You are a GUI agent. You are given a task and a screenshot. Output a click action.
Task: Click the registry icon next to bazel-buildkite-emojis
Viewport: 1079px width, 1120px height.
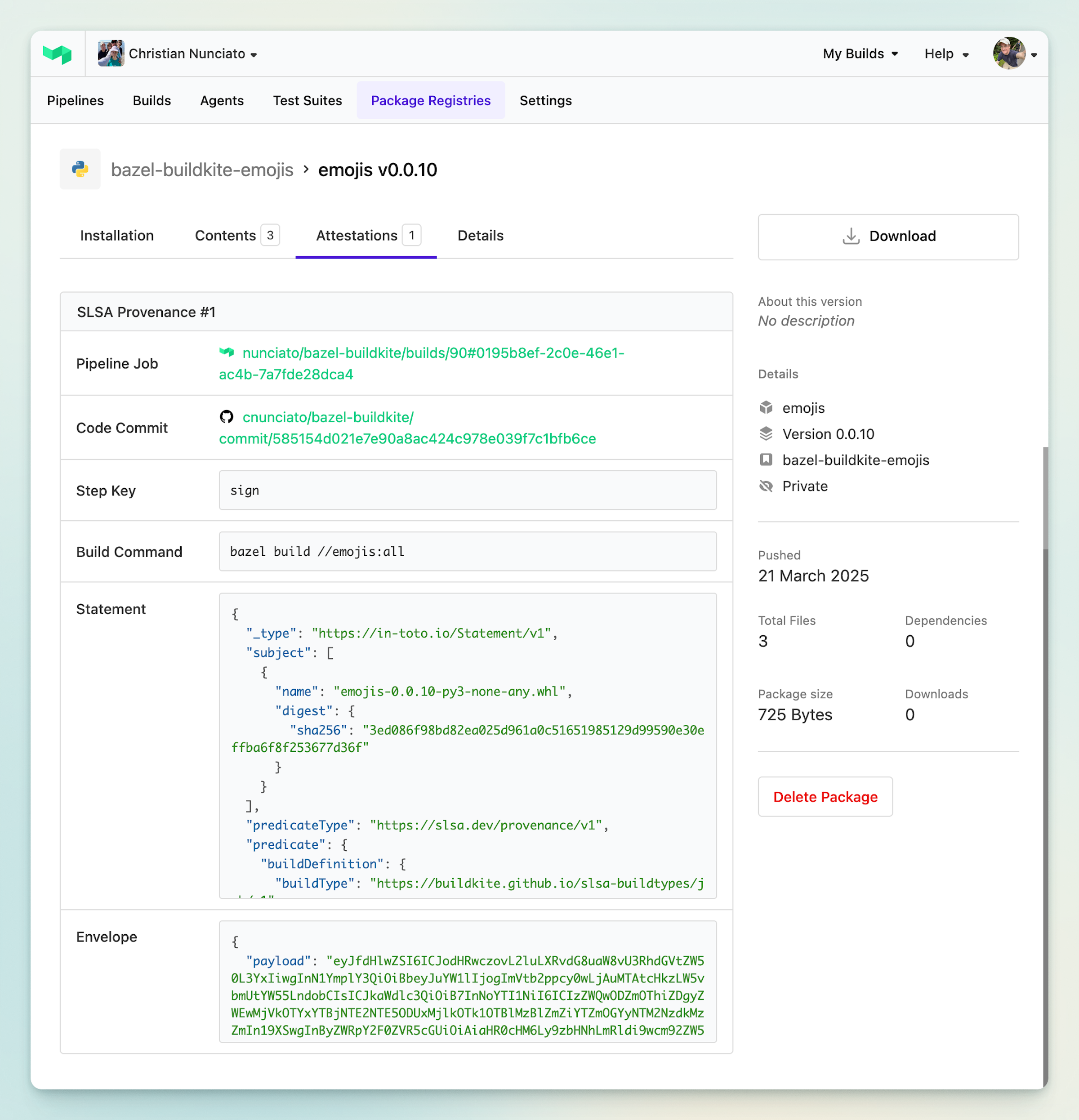click(766, 460)
